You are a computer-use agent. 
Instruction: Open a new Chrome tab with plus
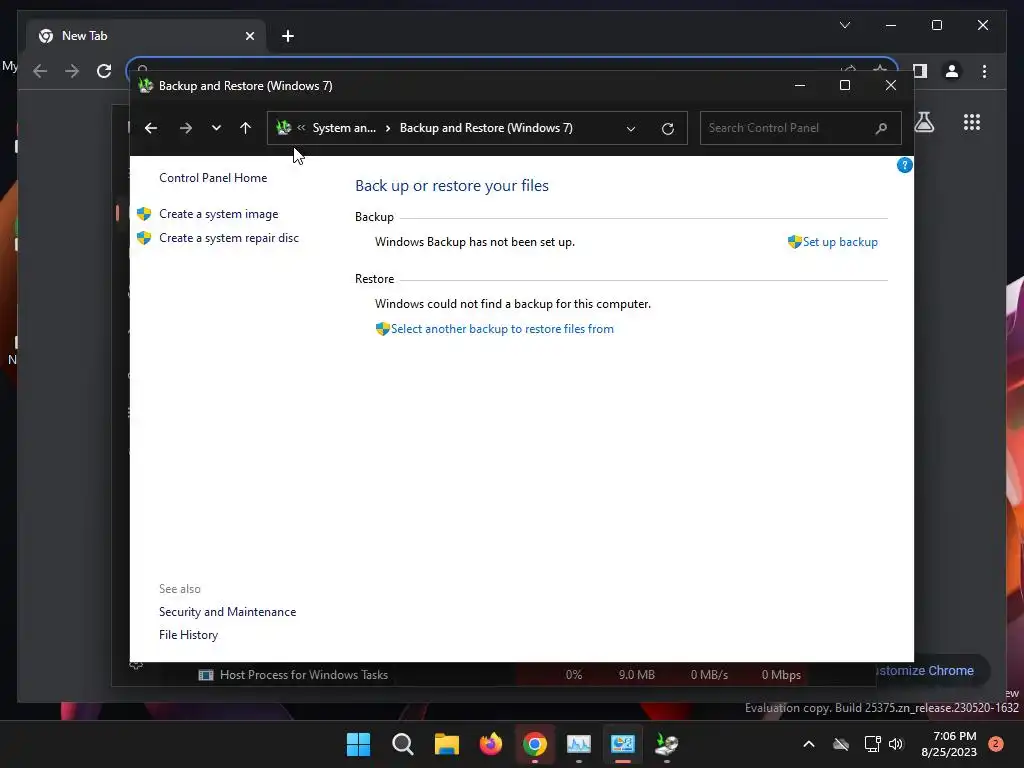(x=288, y=36)
